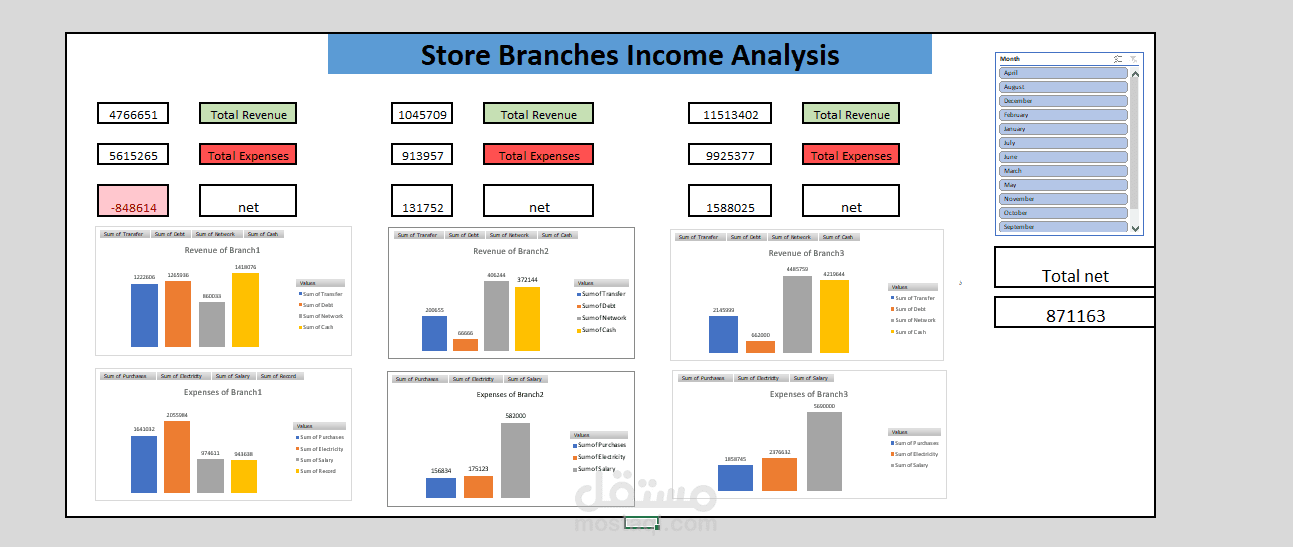Open Values legend button in Expenses of Branch3
This screenshot has width=1293, height=547.
[913, 432]
